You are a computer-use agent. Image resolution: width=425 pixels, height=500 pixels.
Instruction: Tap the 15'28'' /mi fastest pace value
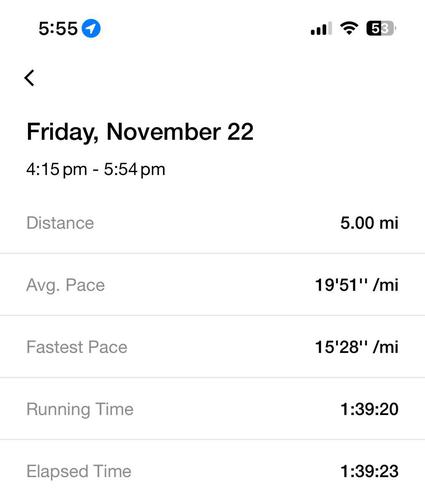click(x=357, y=347)
